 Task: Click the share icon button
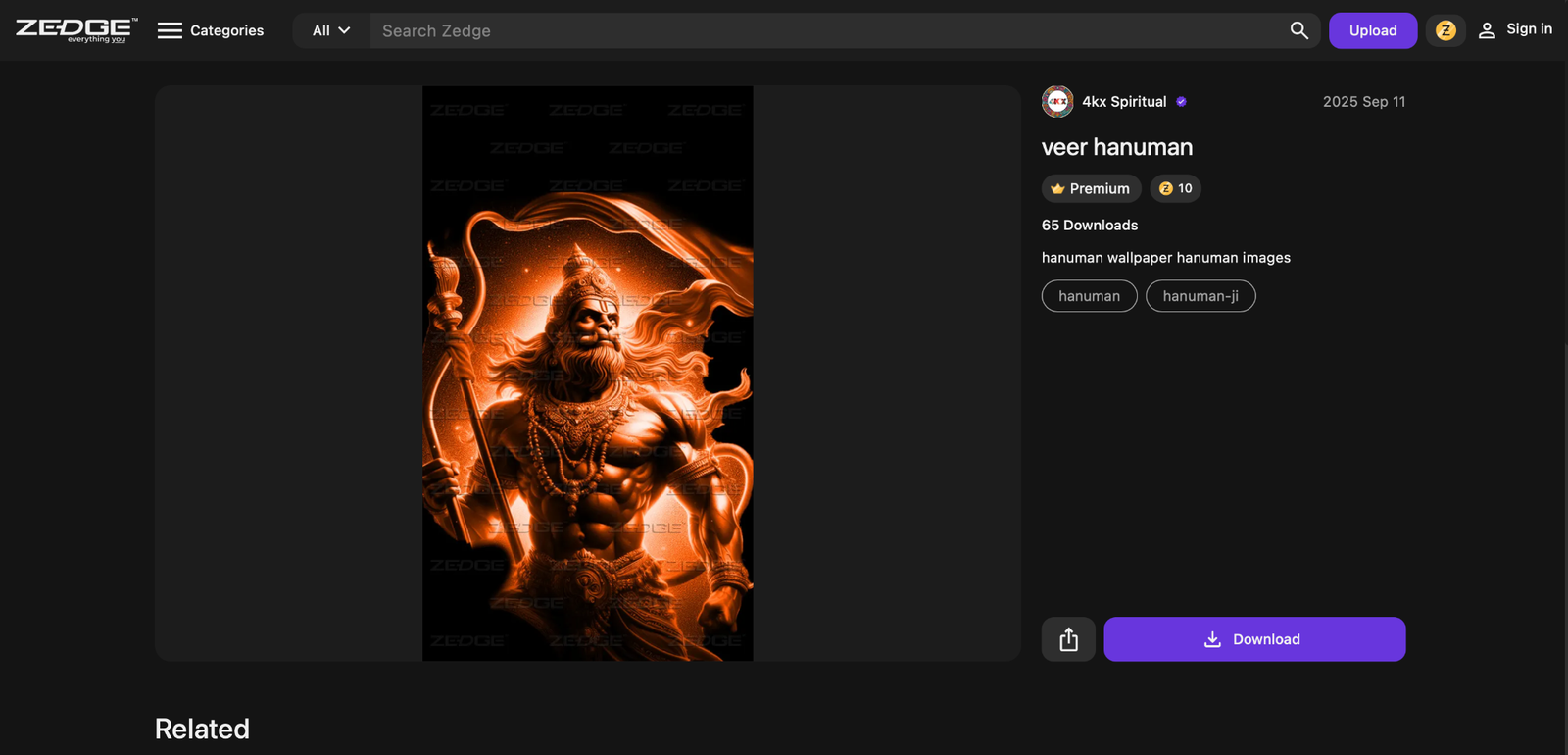[1068, 639]
